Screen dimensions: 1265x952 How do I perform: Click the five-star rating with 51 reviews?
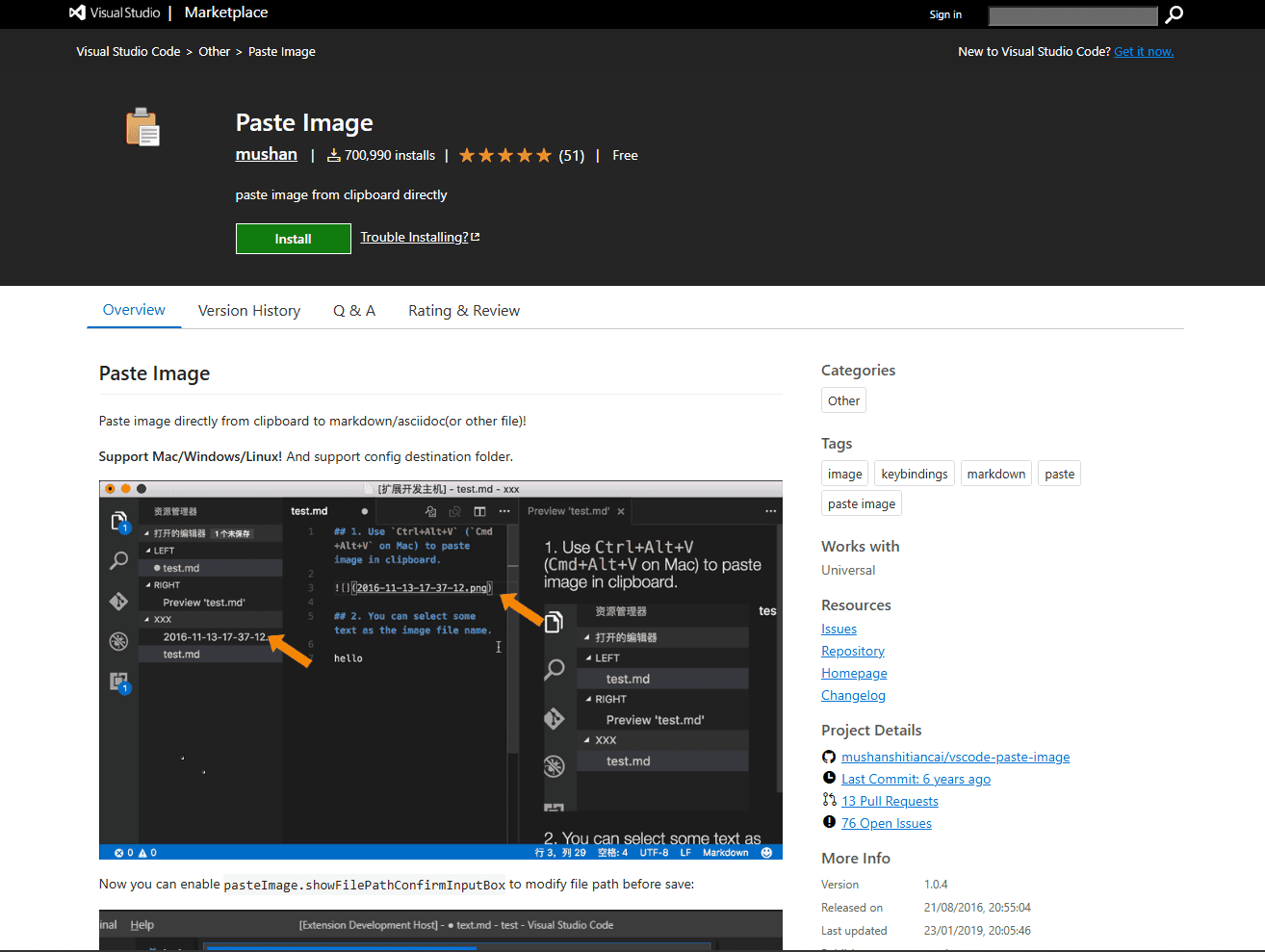pyautogui.click(x=521, y=155)
